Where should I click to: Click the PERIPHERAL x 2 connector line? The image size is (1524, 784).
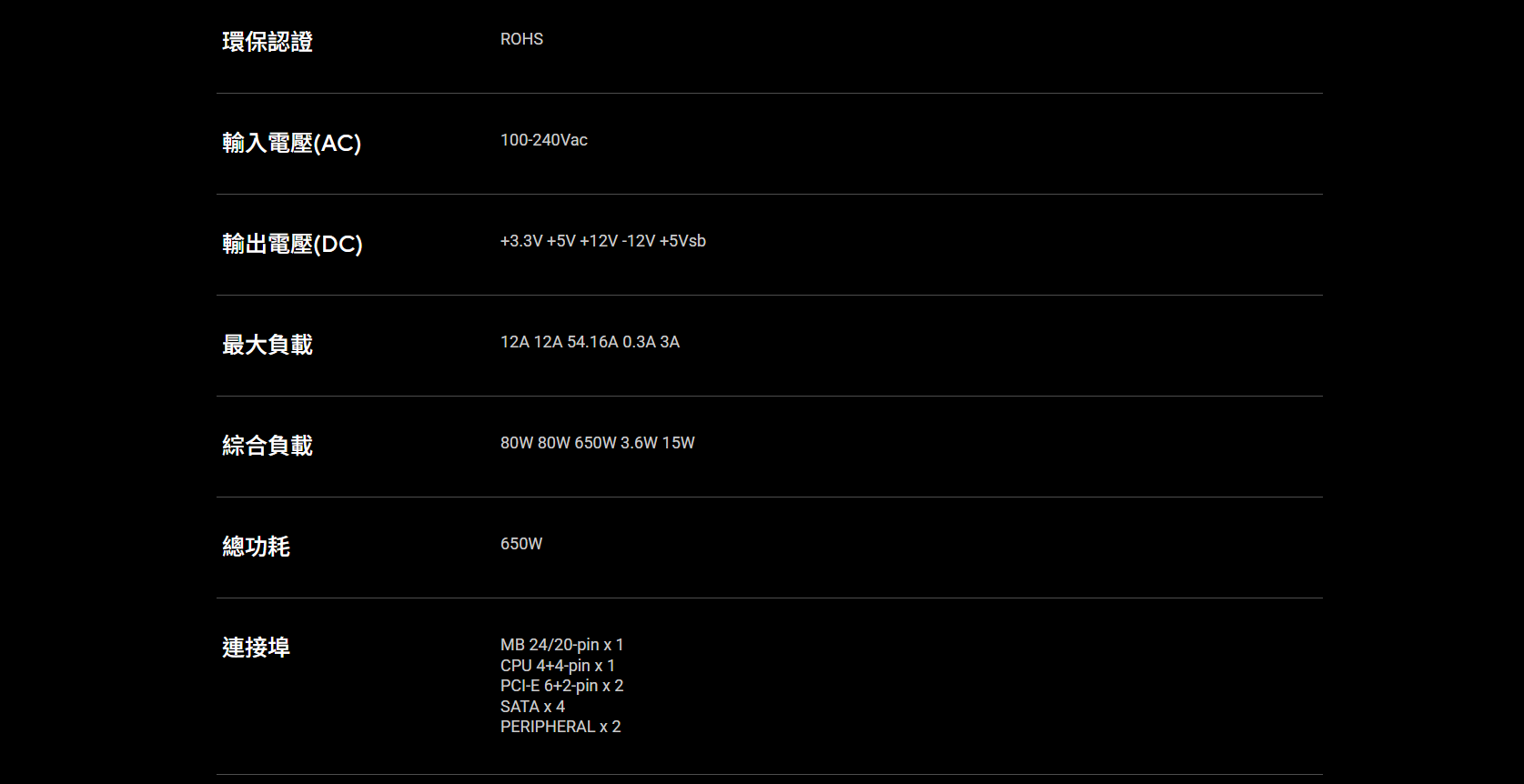click(x=560, y=727)
